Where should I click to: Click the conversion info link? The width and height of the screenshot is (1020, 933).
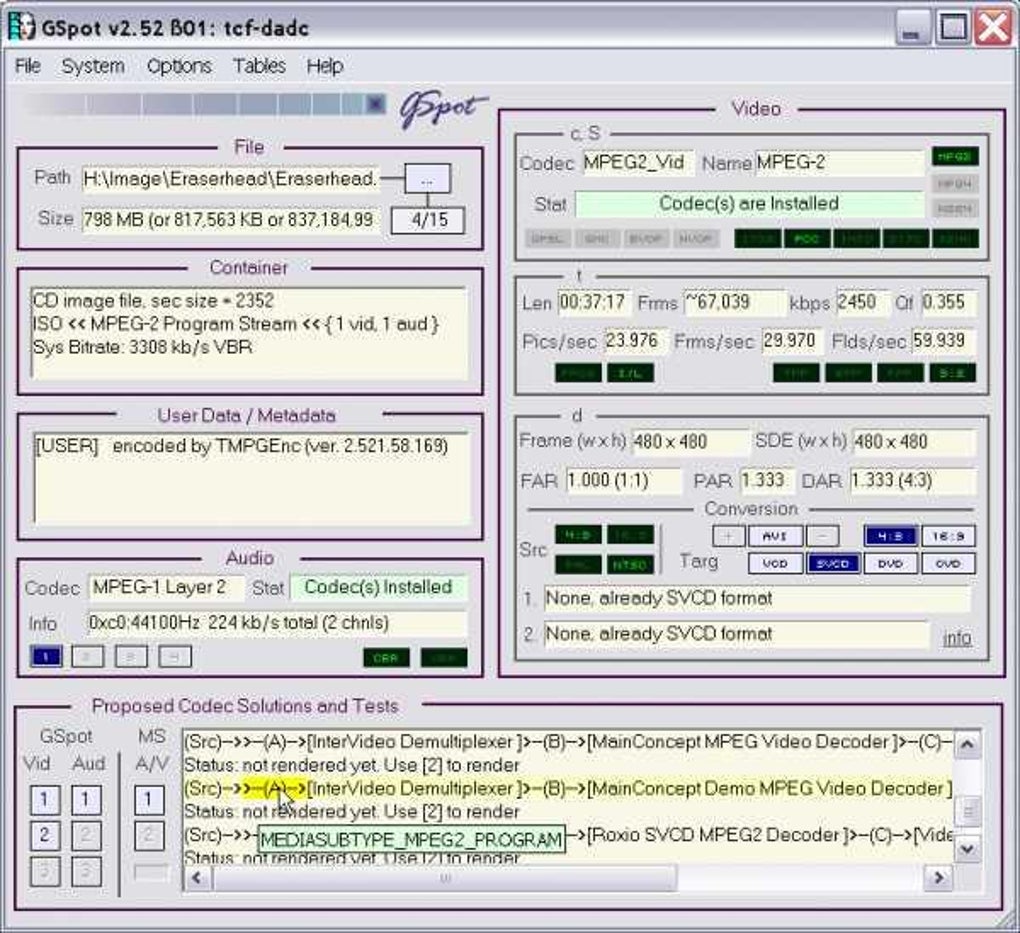pyautogui.click(x=956, y=637)
